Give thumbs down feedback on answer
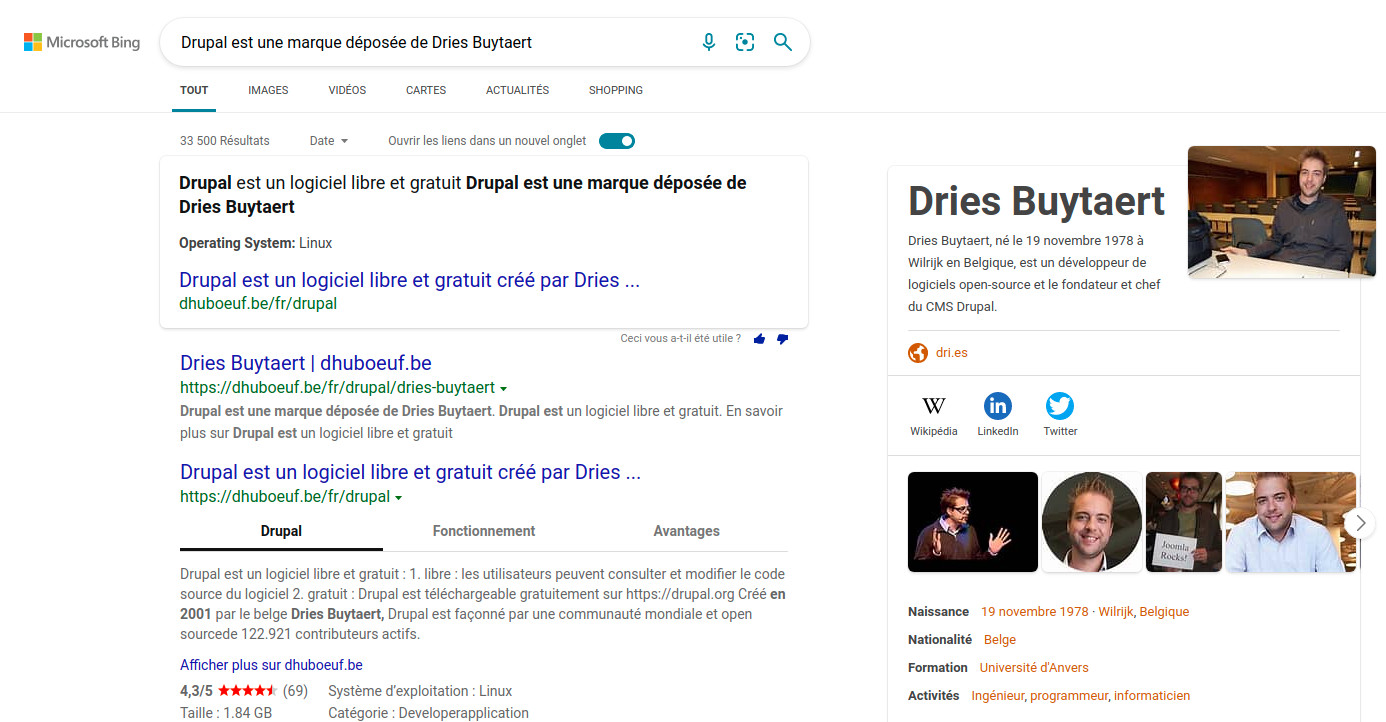 point(782,339)
